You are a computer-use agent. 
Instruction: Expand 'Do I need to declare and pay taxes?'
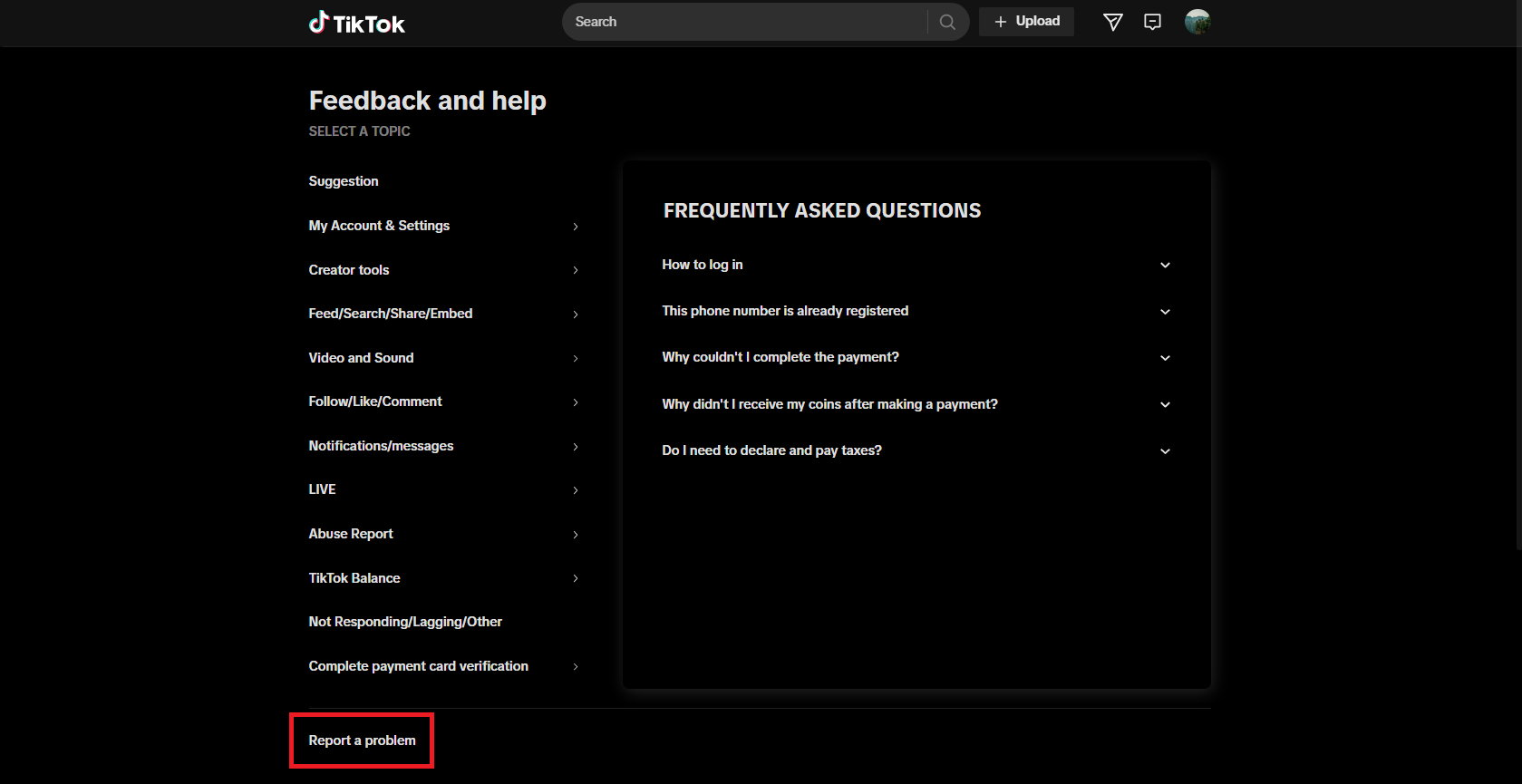(x=916, y=450)
